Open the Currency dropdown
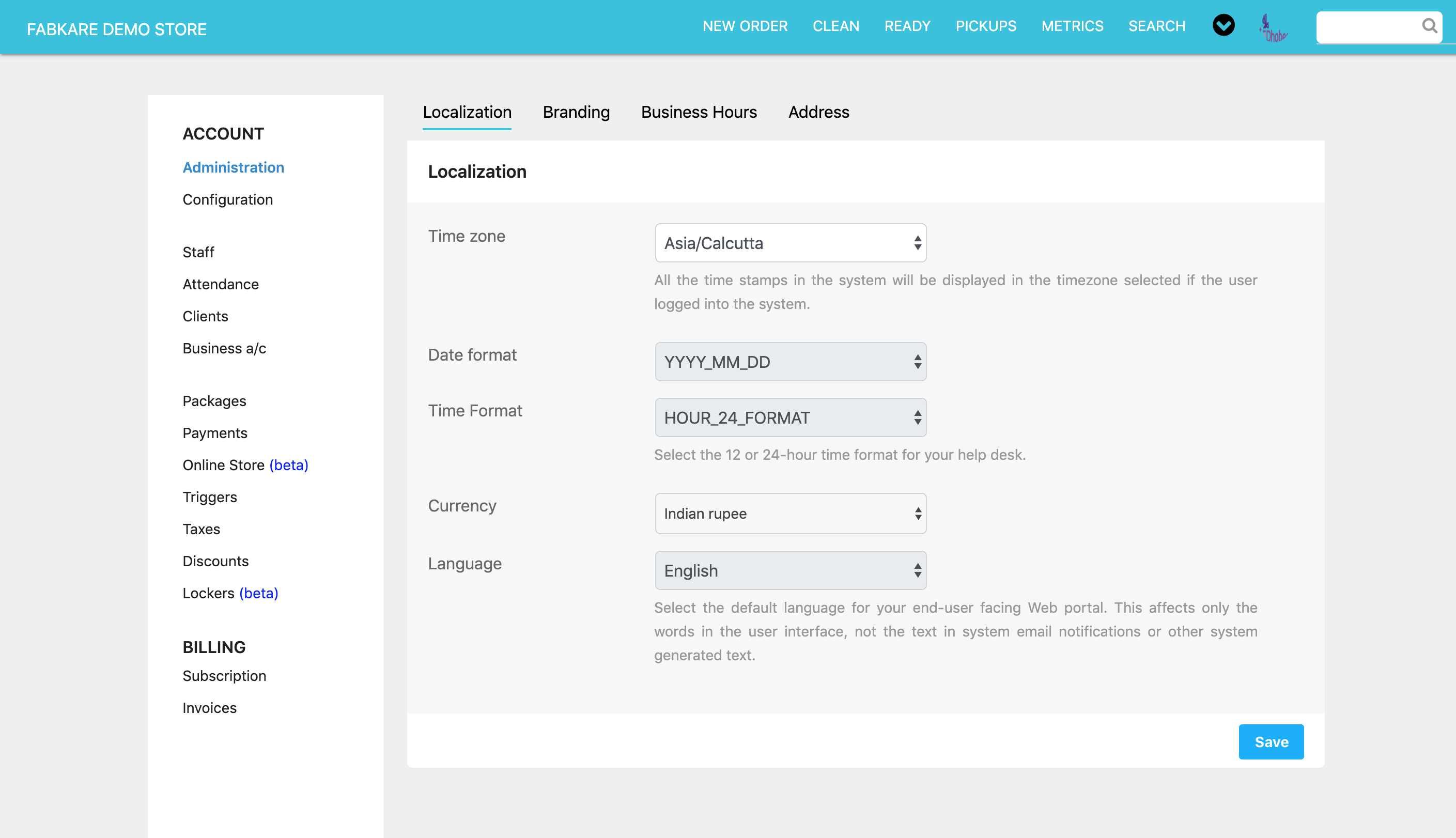1456x838 pixels. [790, 514]
